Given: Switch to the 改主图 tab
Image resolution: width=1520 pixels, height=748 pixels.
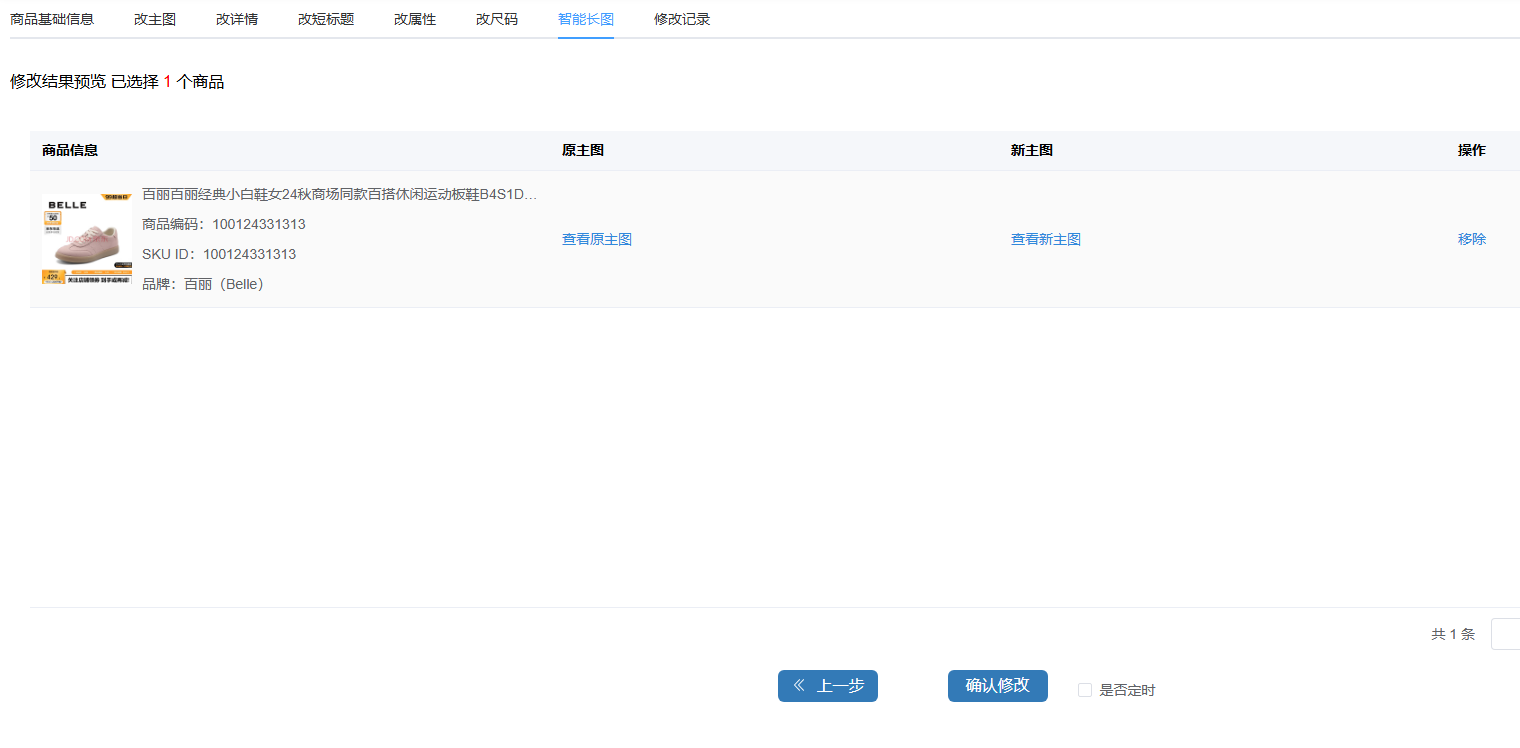Looking at the screenshot, I should [x=155, y=19].
